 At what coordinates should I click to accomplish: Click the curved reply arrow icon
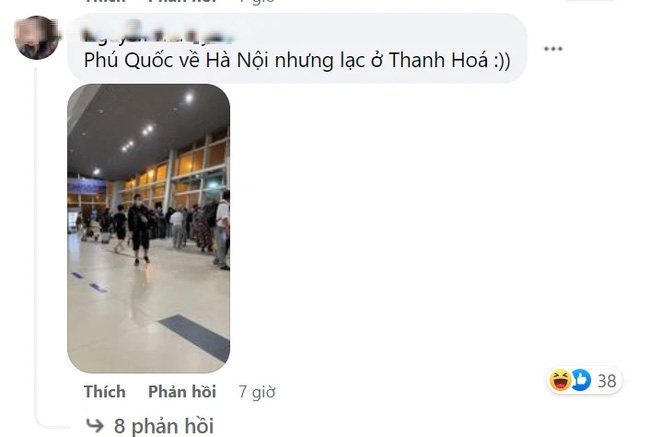click(95, 426)
